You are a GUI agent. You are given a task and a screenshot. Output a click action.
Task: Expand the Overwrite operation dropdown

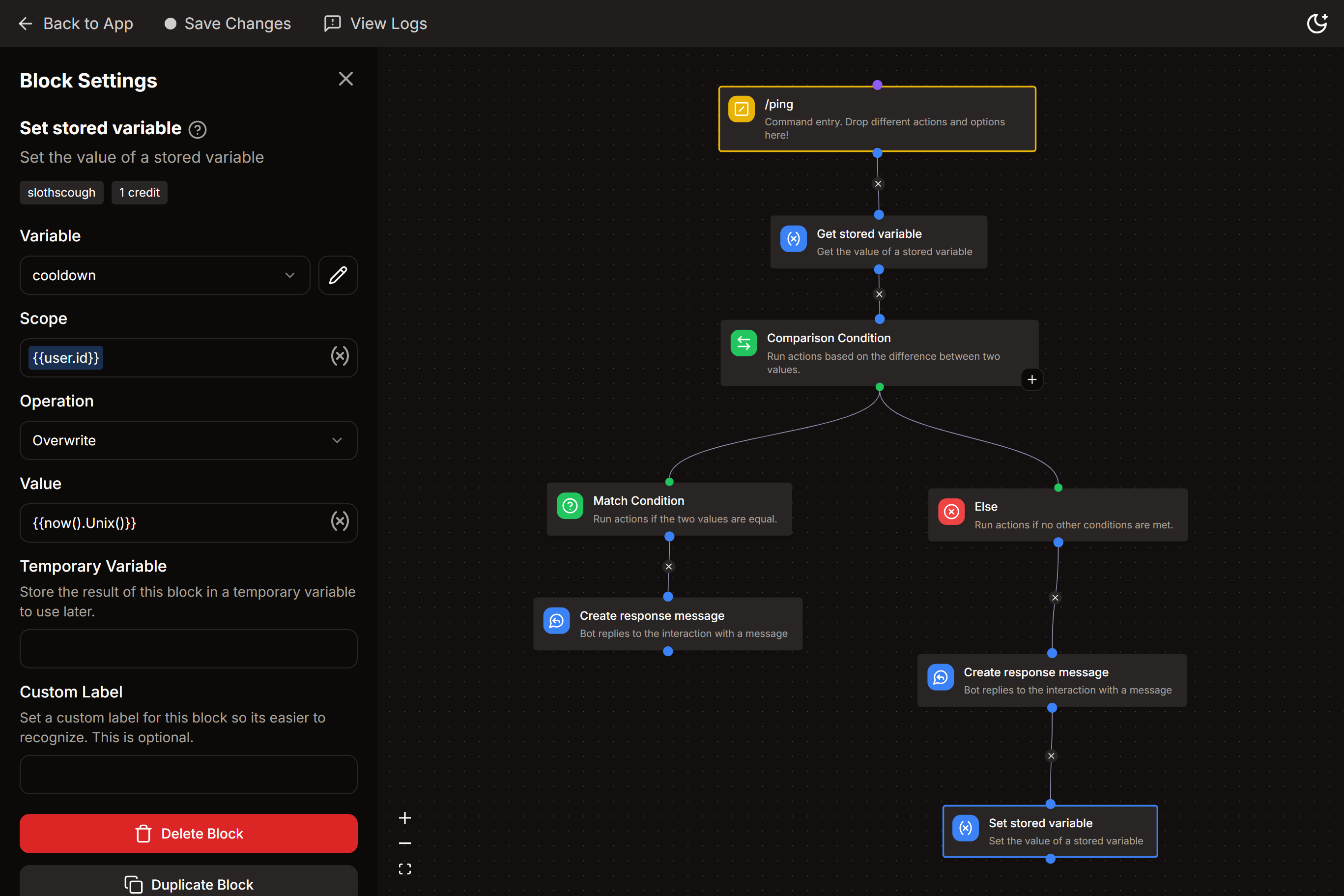(x=188, y=440)
